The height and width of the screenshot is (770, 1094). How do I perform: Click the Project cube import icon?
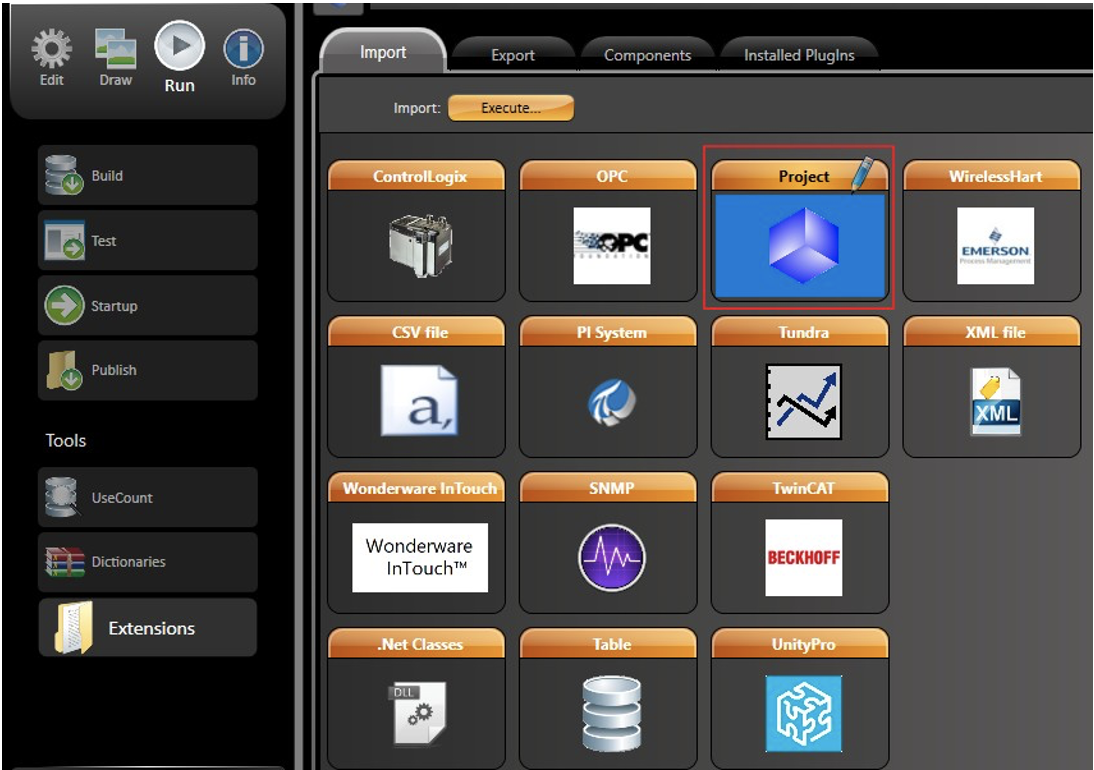[x=802, y=245]
